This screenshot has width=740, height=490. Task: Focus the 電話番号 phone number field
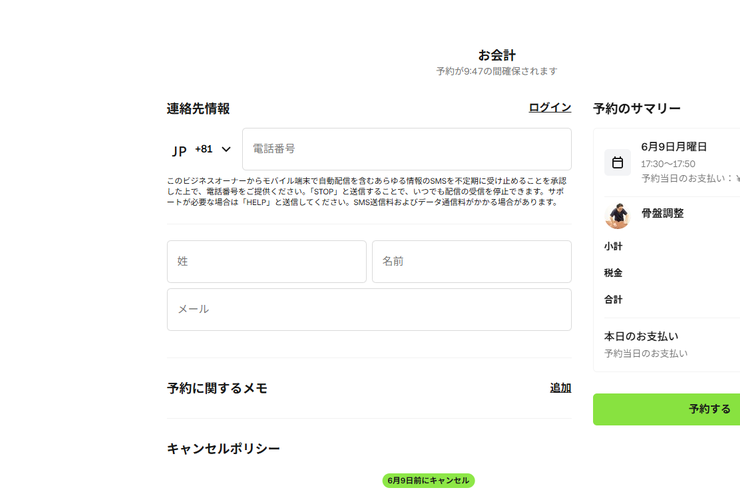tap(406, 149)
